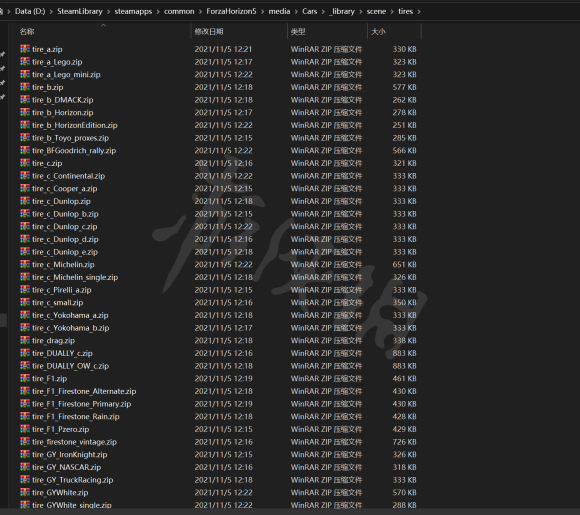580x515 pixels.
Task: Go to the SteamLibrary breadcrumb folder
Action: tap(80, 11)
